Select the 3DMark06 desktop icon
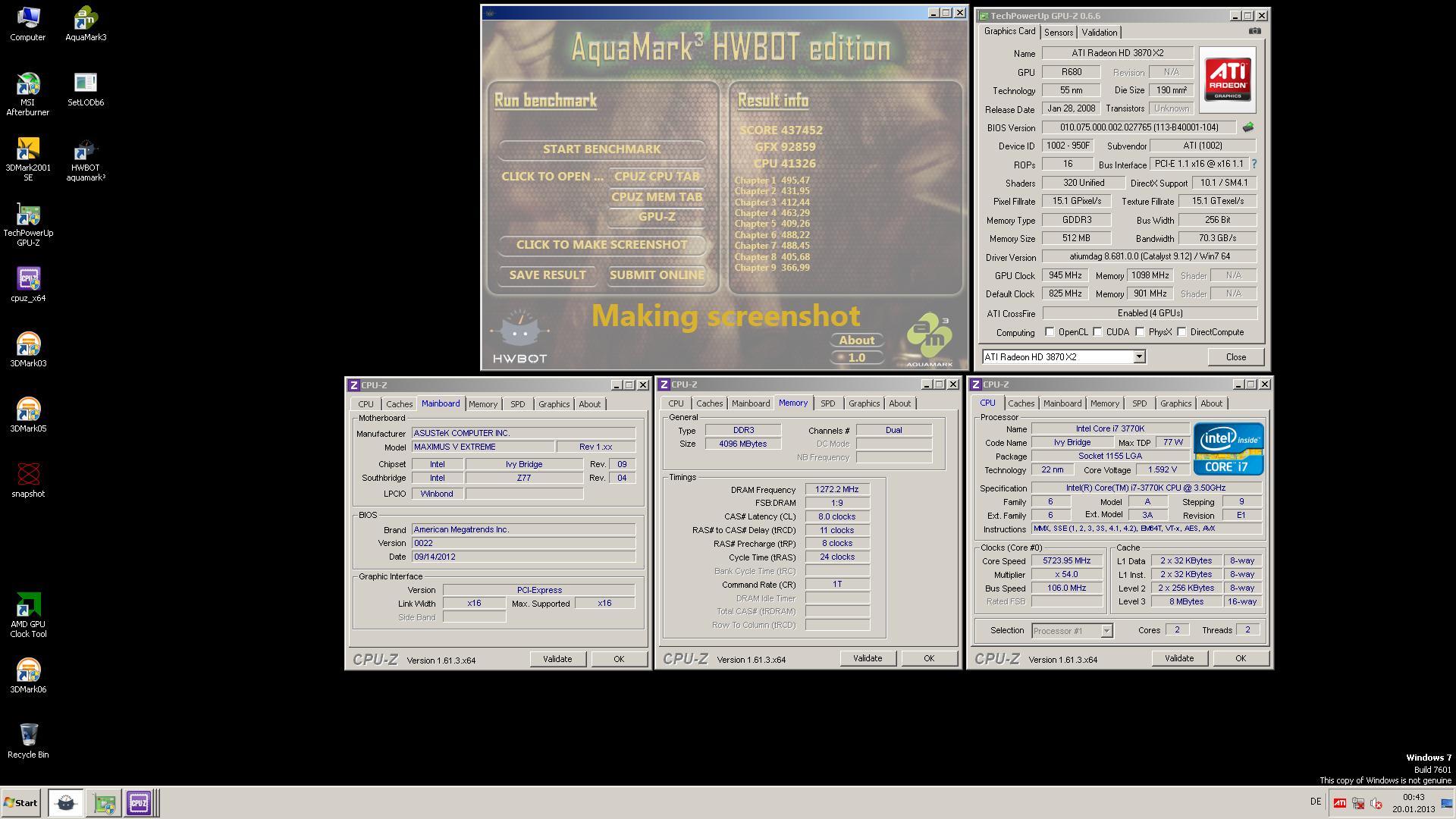The height and width of the screenshot is (819, 1456). (x=28, y=676)
